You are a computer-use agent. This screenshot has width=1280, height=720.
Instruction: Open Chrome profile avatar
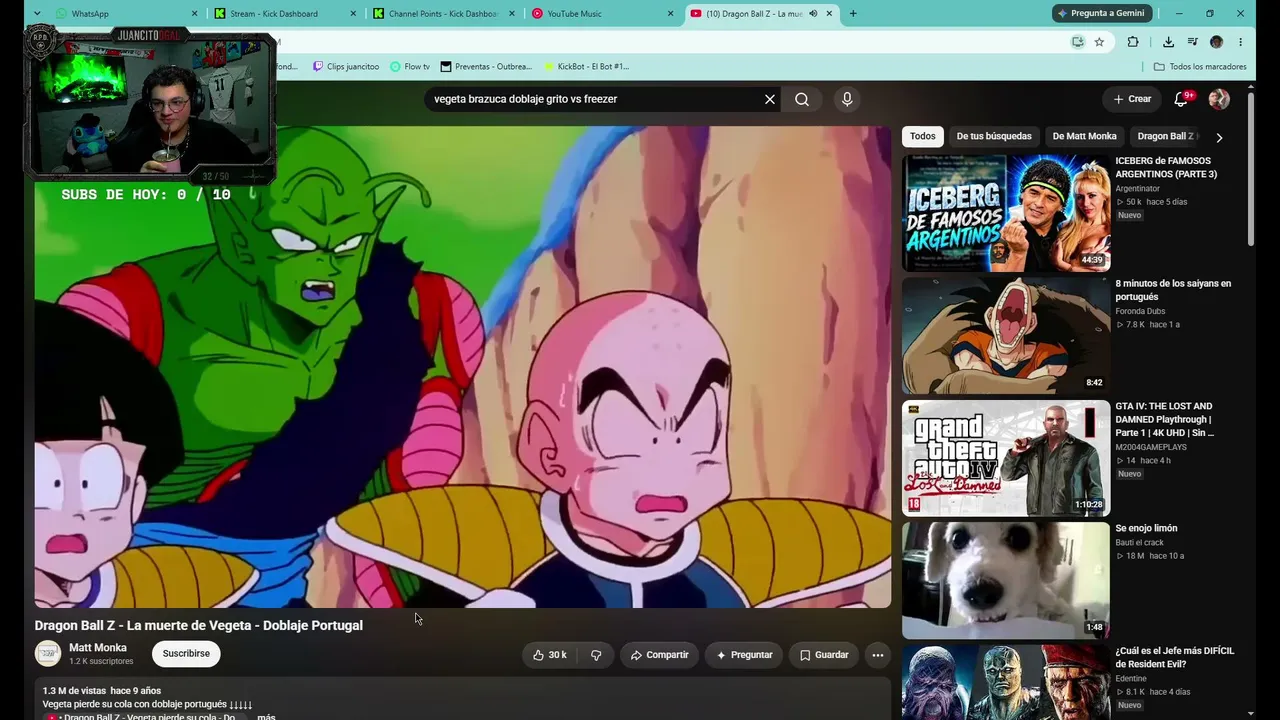pos(1216,42)
